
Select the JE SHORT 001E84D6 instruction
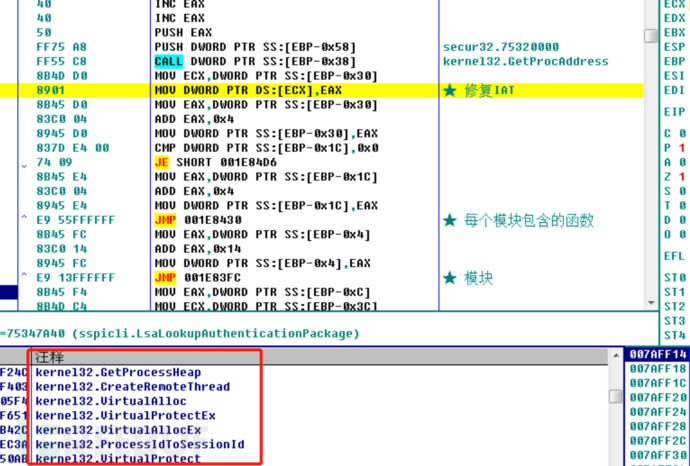coord(216,162)
